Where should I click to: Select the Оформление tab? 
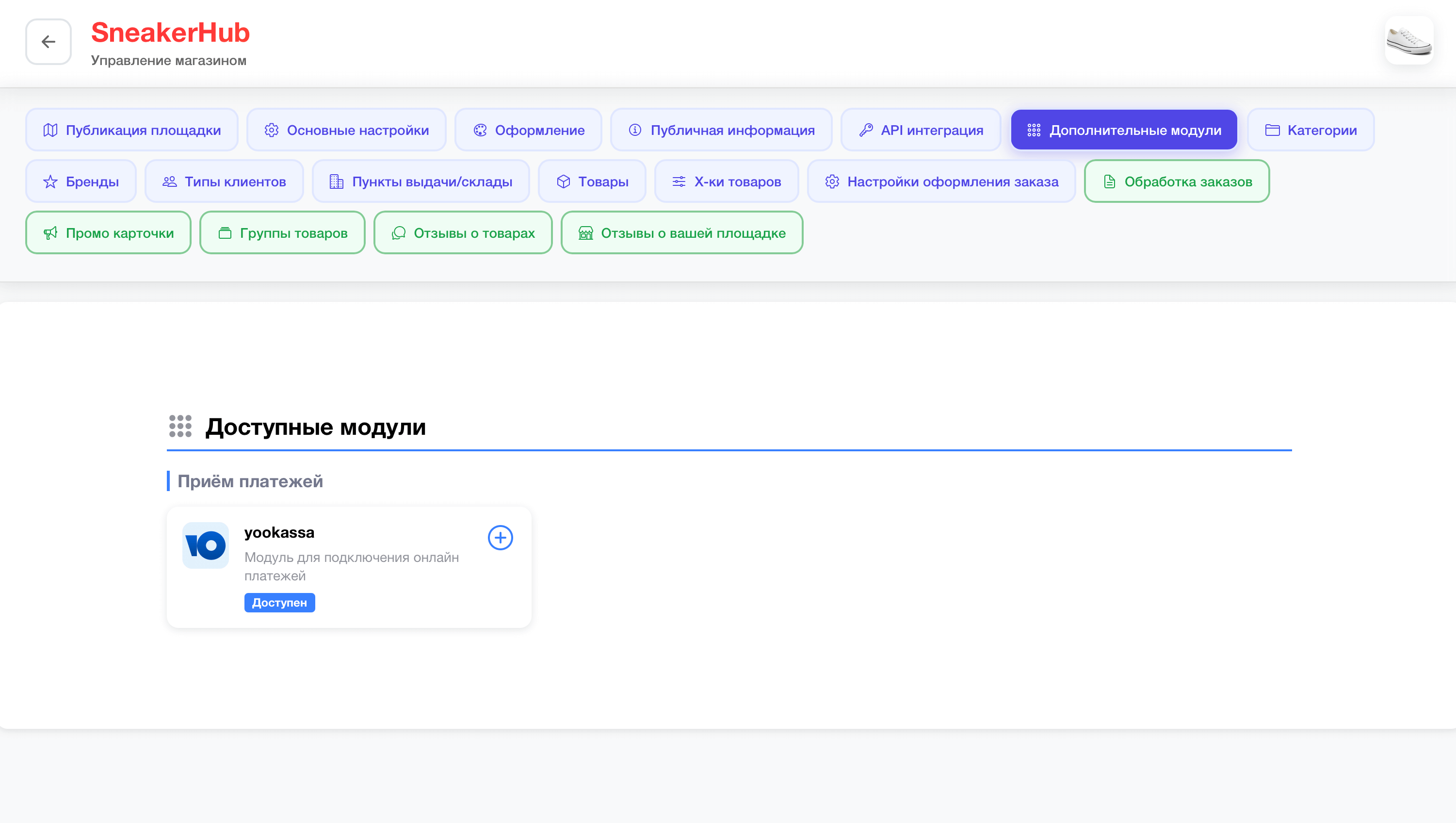(528, 130)
